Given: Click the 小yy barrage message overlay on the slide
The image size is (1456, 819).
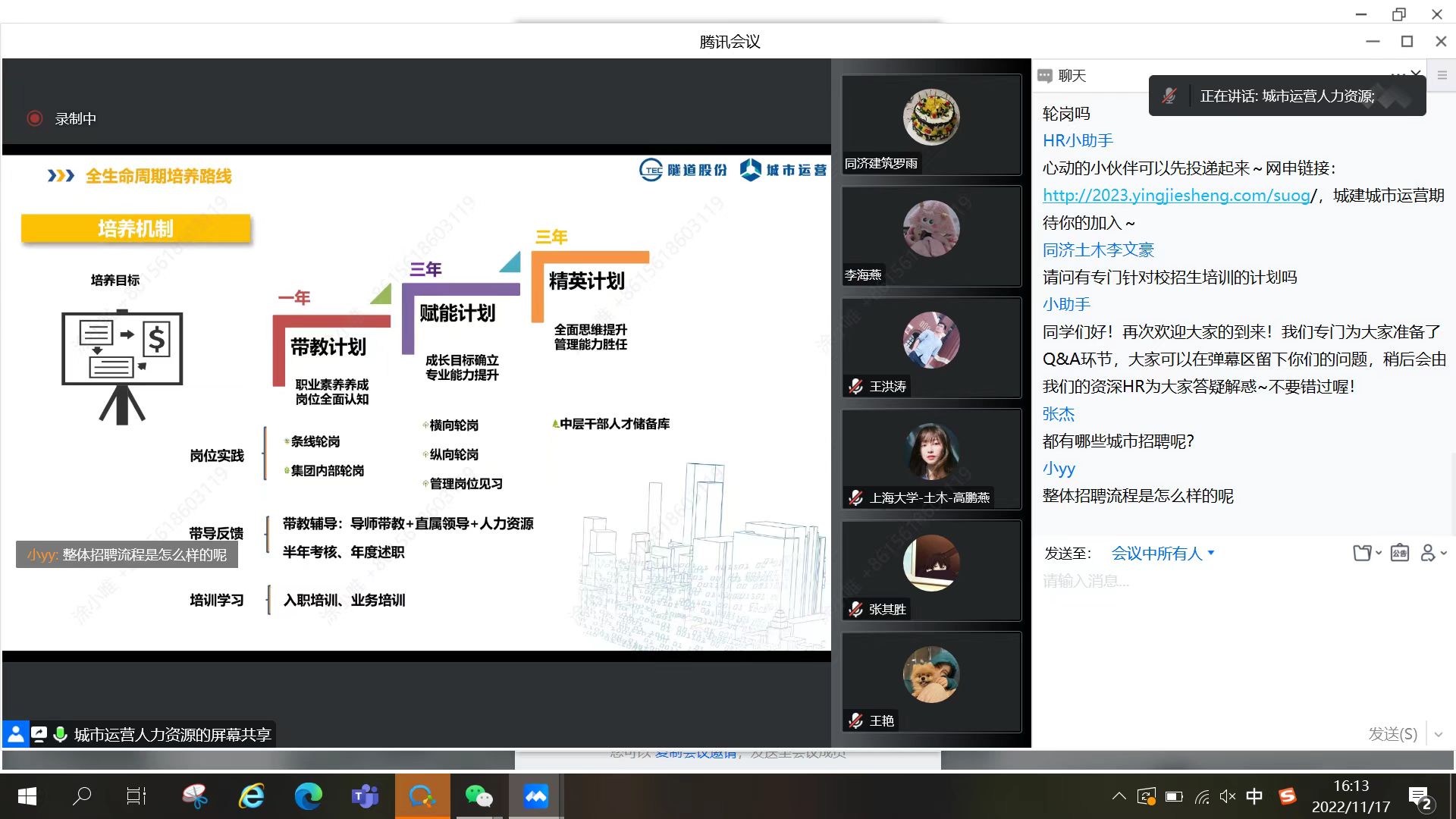Looking at the screenshot, I should [x=127, y=554].
